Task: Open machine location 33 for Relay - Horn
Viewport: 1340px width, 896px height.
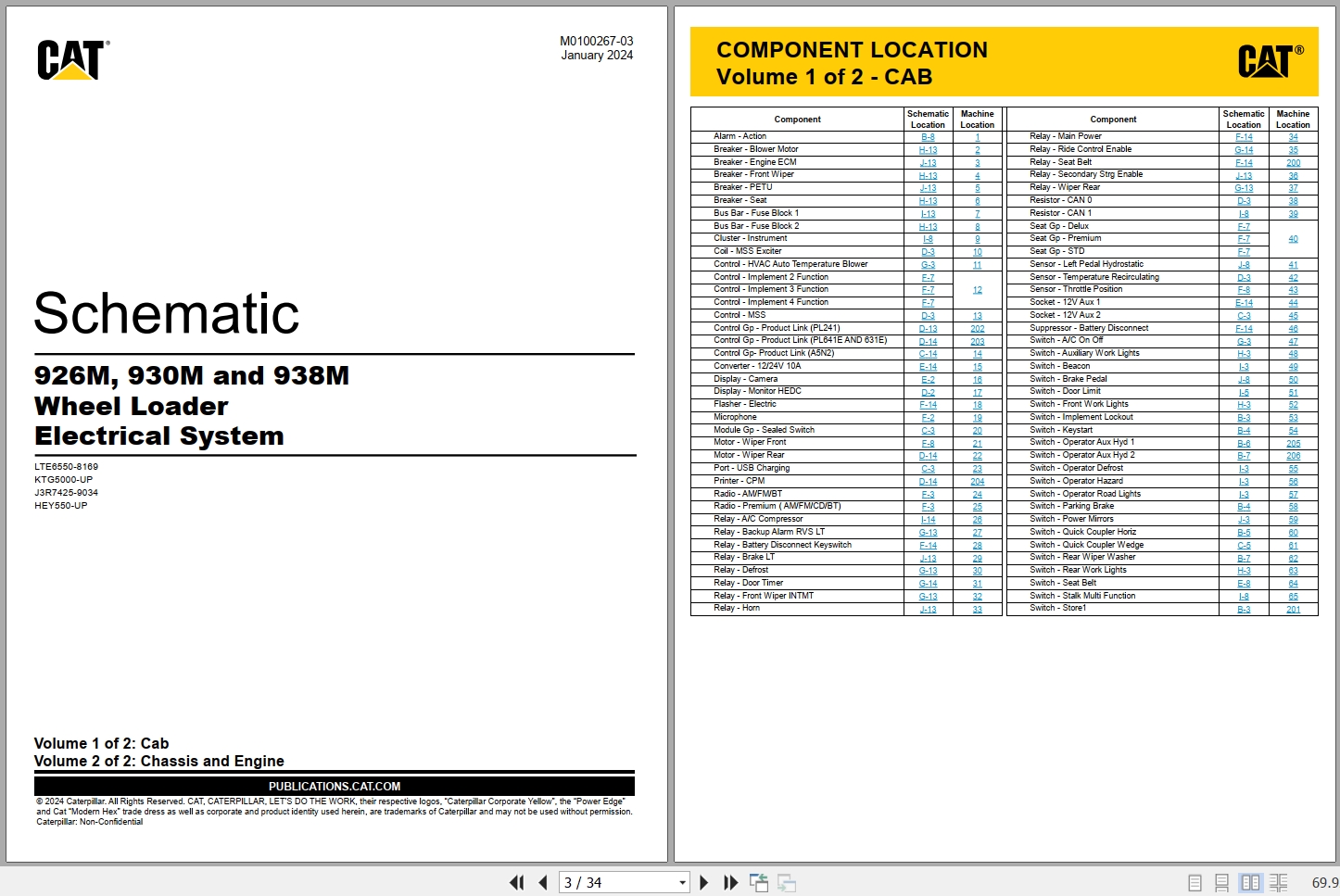Action: [977, 609]
